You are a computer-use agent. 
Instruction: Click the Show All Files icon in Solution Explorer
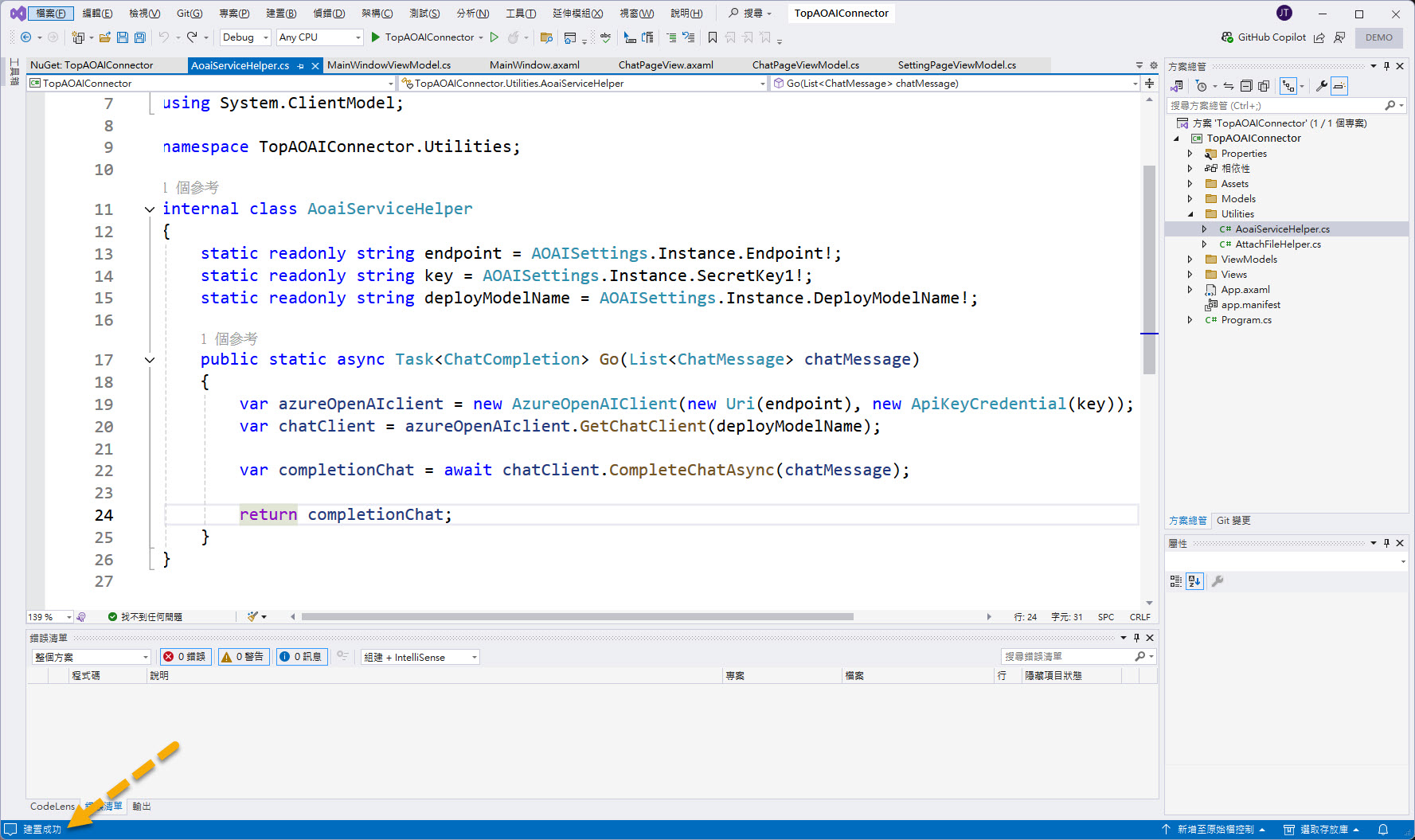click(x=1264, y=86)
